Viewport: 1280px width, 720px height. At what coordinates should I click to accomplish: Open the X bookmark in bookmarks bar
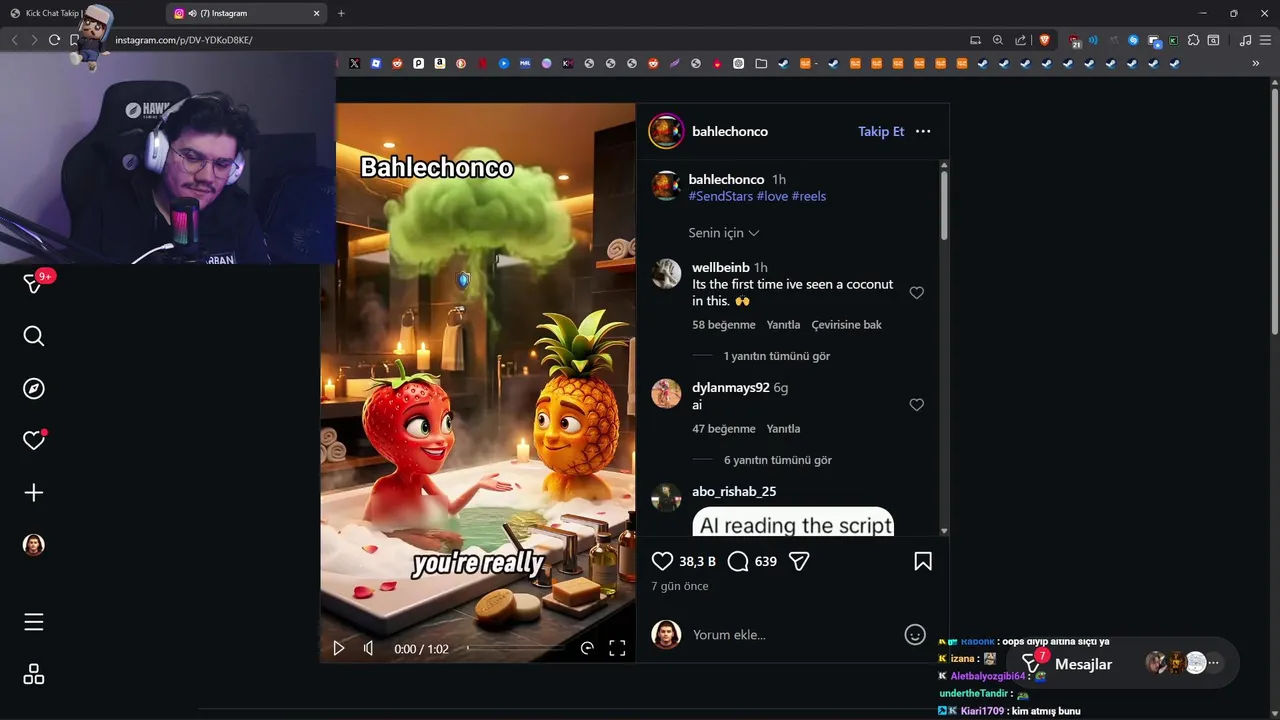pos(354,63)
